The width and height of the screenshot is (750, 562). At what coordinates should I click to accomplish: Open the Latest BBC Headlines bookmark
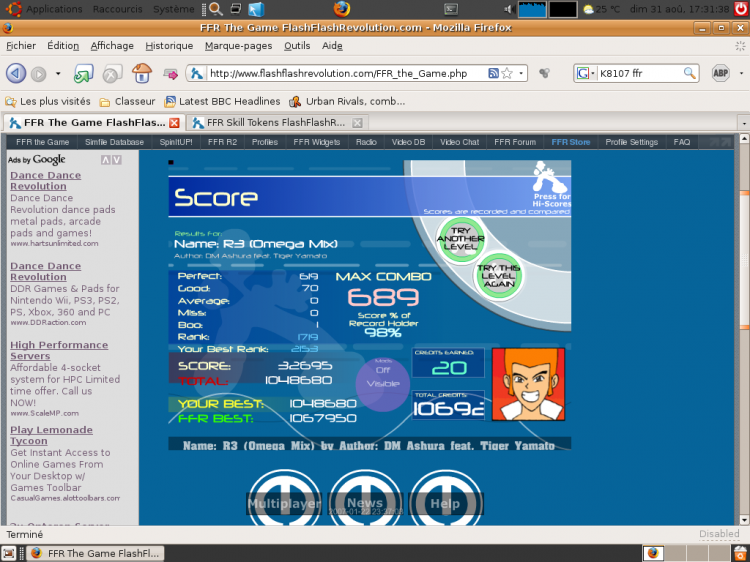point(222,101)
